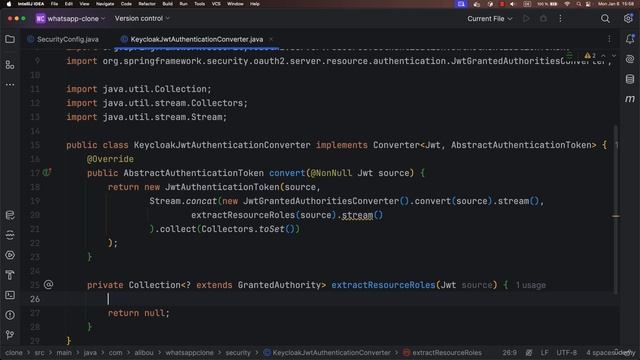Open the Build menu
Screen dimensions: 640x360
point(167,4)
